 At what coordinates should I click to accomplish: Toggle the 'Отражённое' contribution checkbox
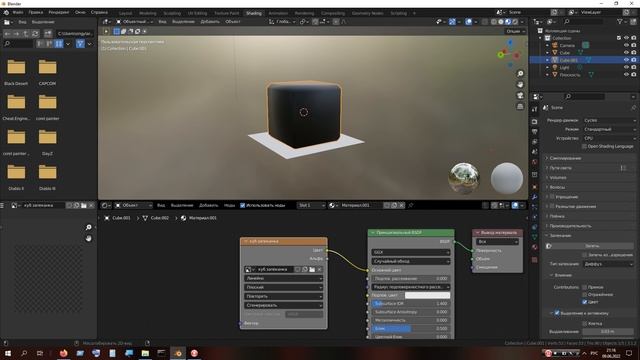point(584,294)
